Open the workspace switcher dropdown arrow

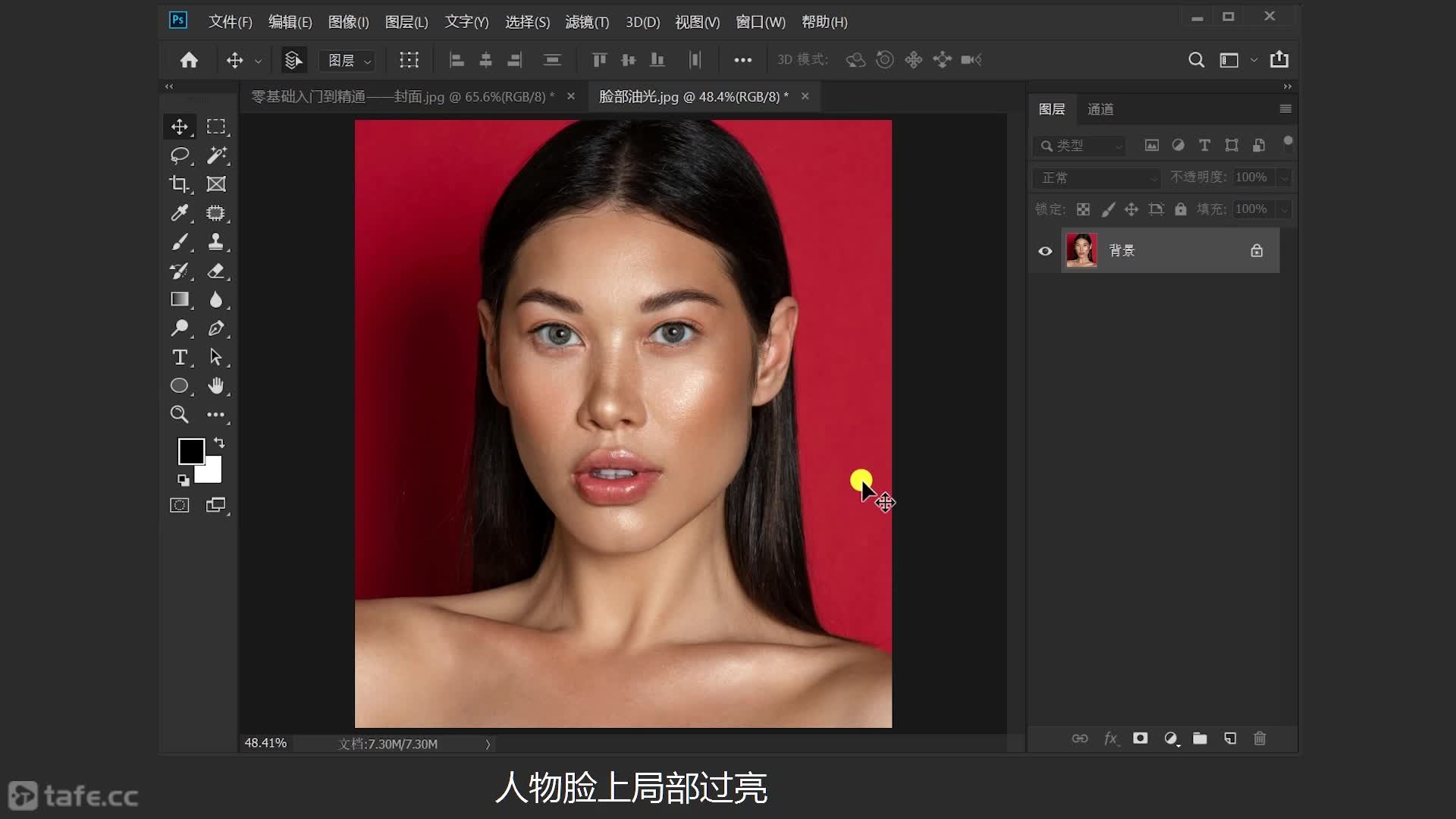coord(1254,60)
